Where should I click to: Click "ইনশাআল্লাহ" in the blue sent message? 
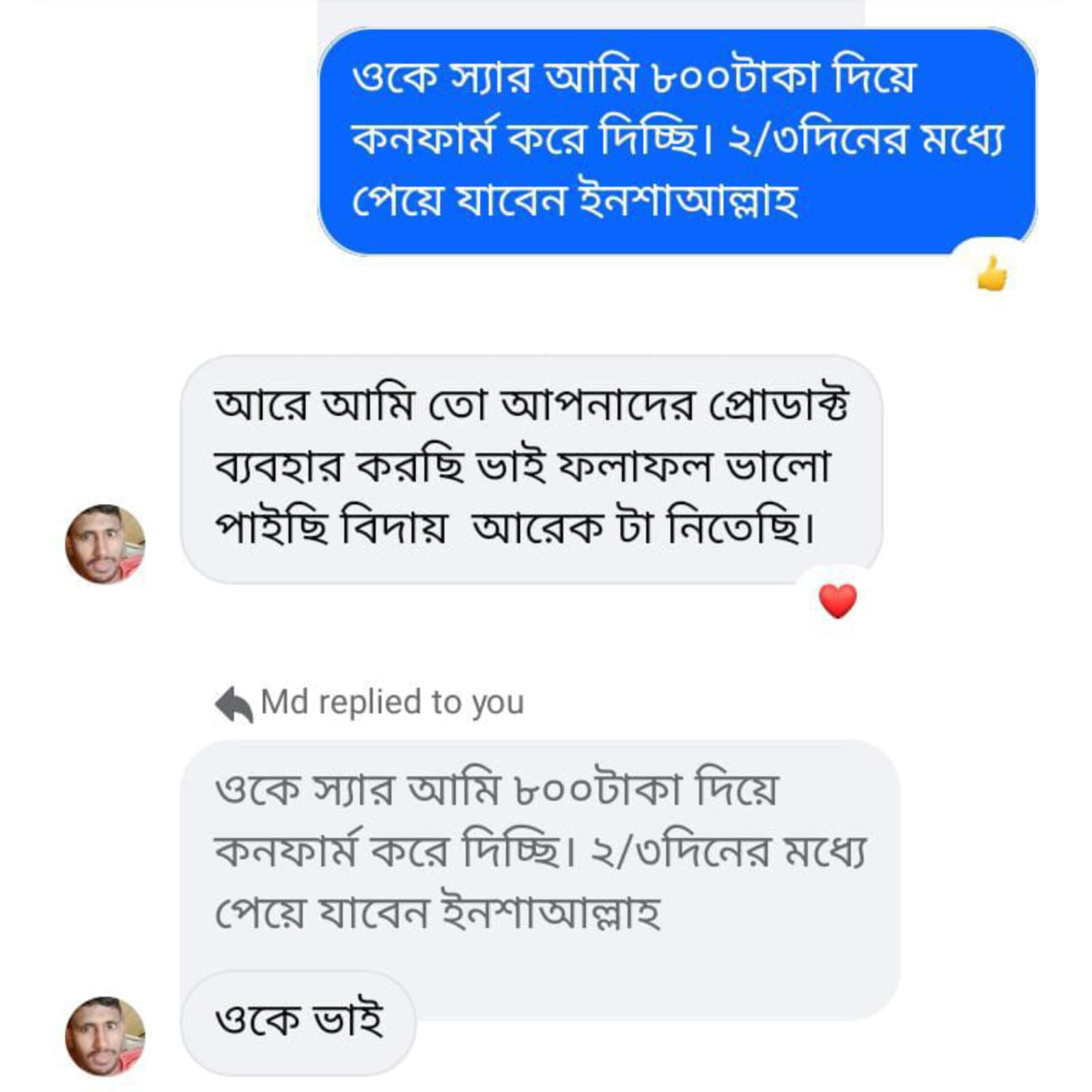pyautogui.click(x=688, y=201)
